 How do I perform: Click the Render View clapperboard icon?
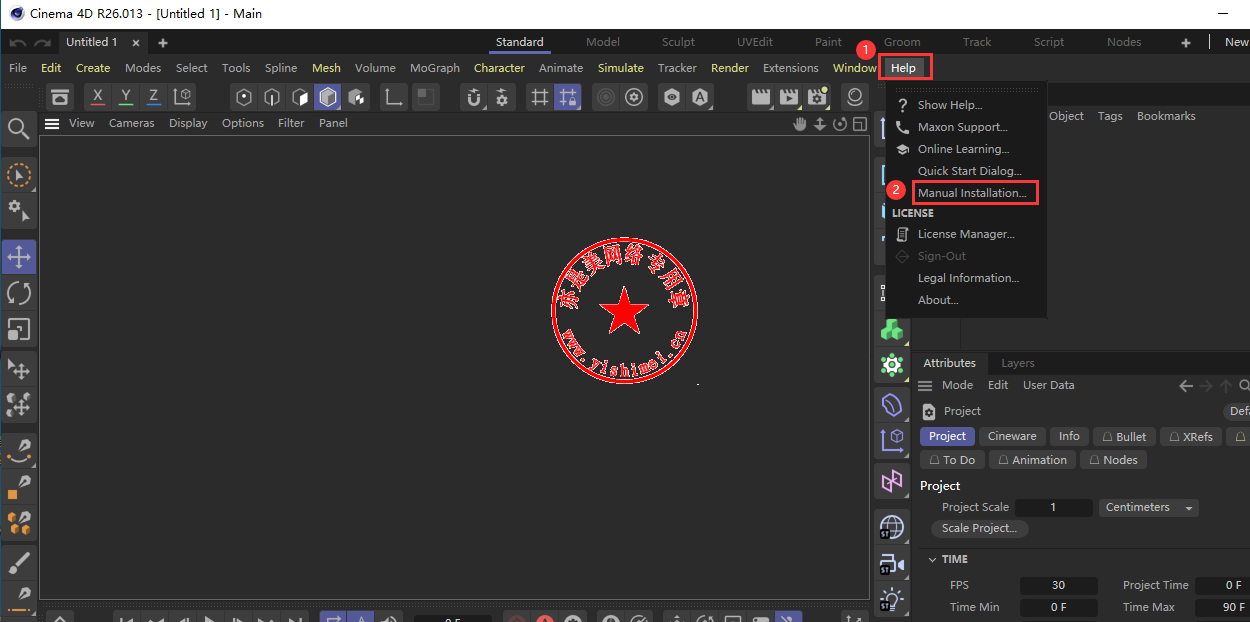point(761,97)
